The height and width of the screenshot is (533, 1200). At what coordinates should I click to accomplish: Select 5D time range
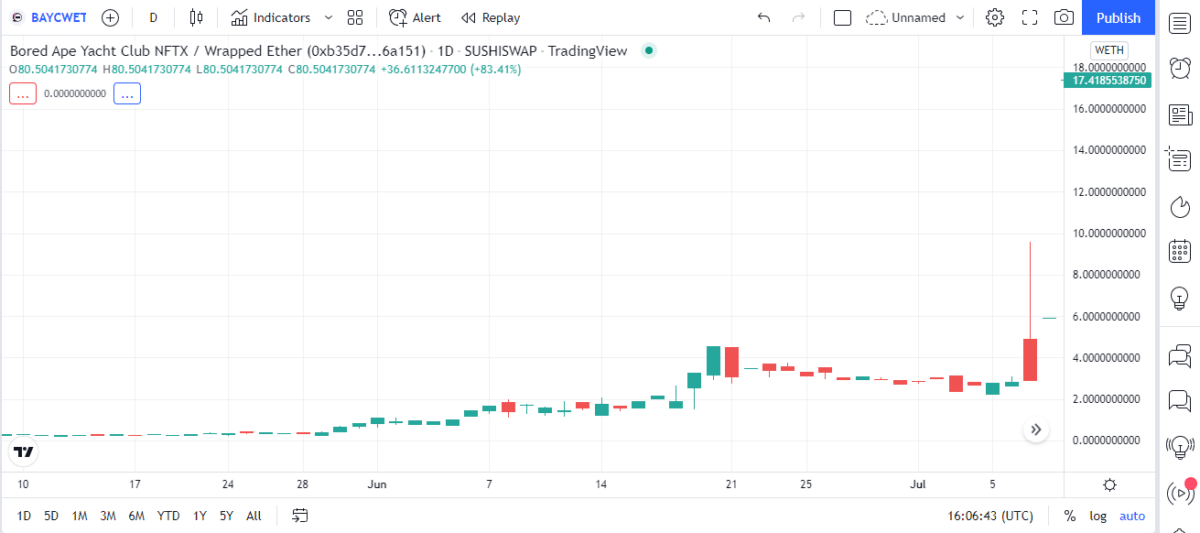(x=51, y=516)
